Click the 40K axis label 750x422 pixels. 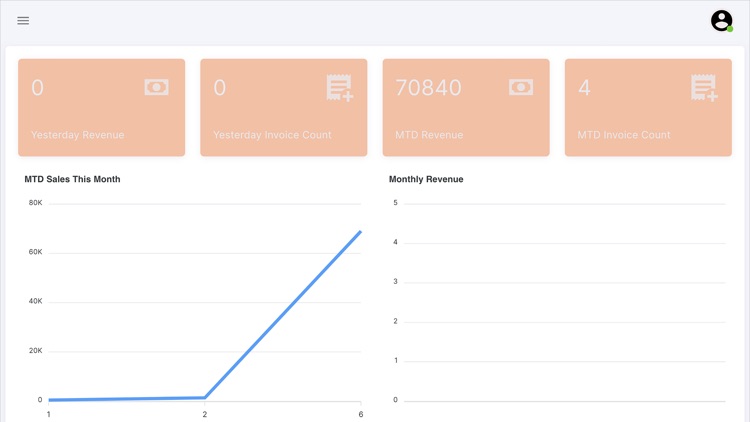pyautogui.click(x=35, y=301)
